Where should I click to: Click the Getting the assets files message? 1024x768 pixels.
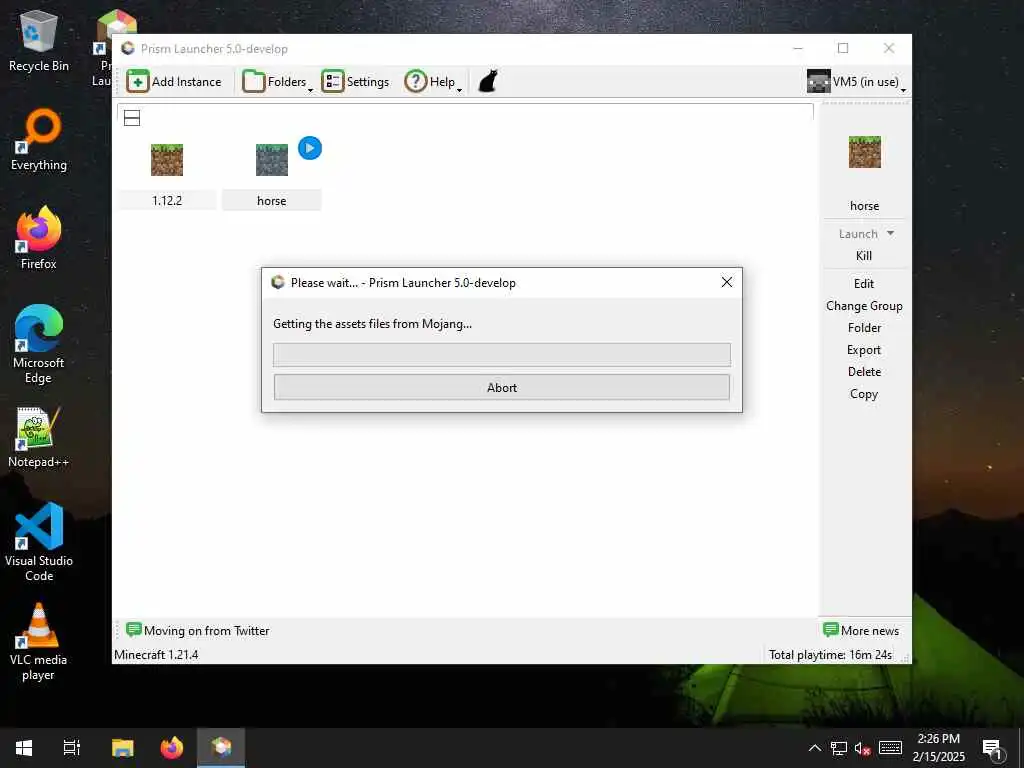tap(372, 324)
